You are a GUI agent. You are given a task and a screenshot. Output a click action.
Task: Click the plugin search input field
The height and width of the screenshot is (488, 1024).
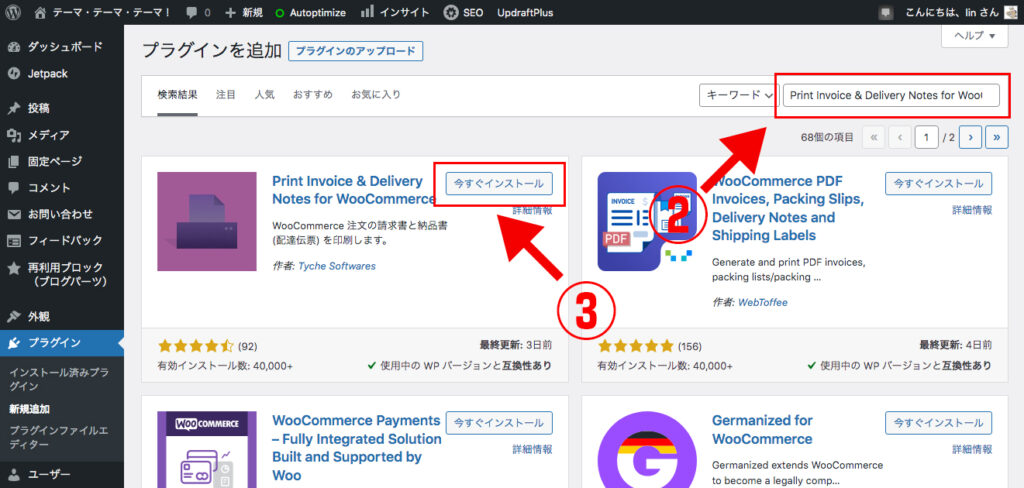click(x=891, y=95)
